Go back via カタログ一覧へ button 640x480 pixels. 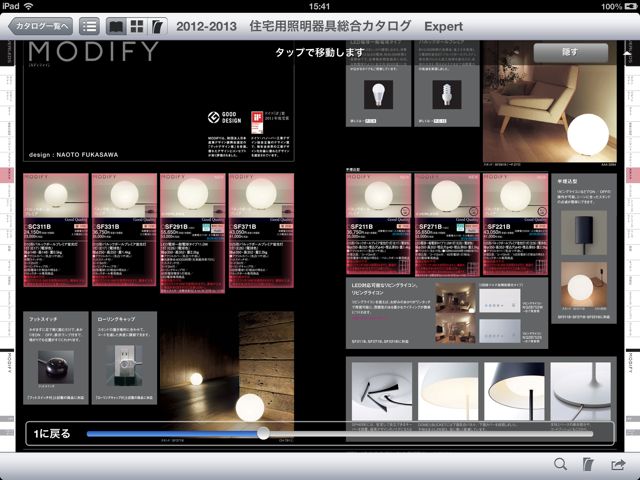pyautogui.click(x=40, y=27)
